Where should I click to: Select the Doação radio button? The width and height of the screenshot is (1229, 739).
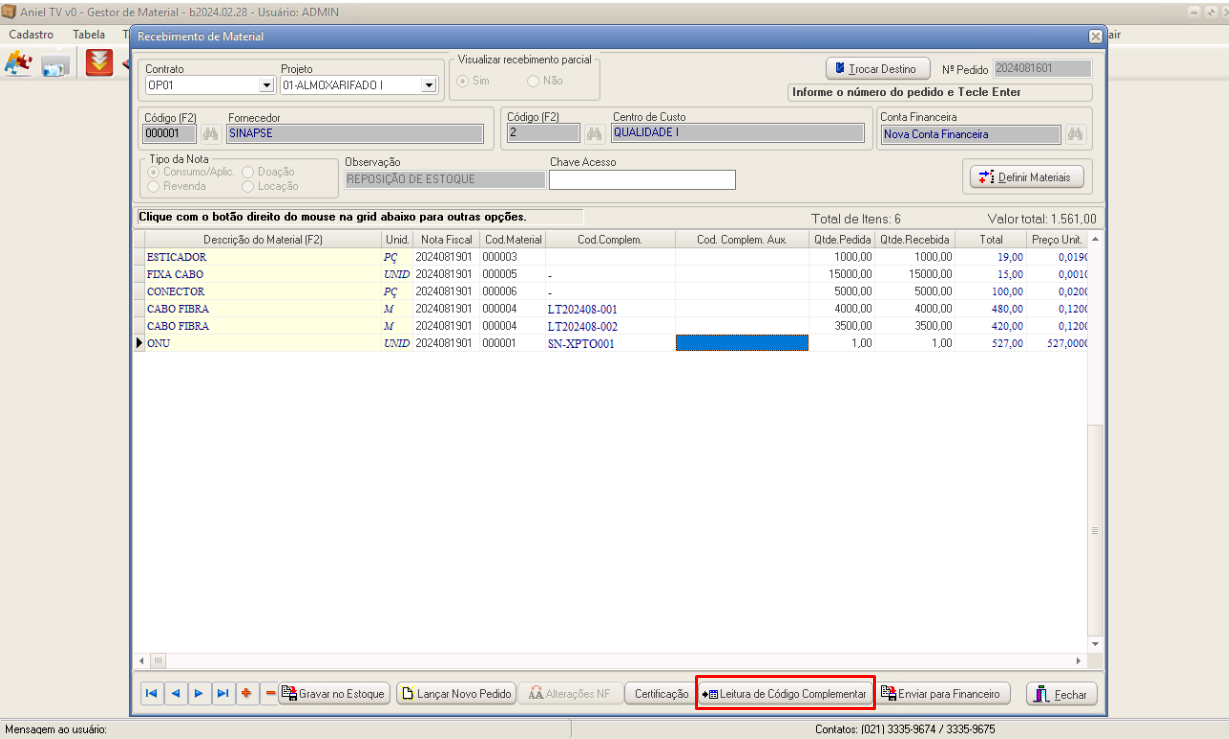(248, 172)
